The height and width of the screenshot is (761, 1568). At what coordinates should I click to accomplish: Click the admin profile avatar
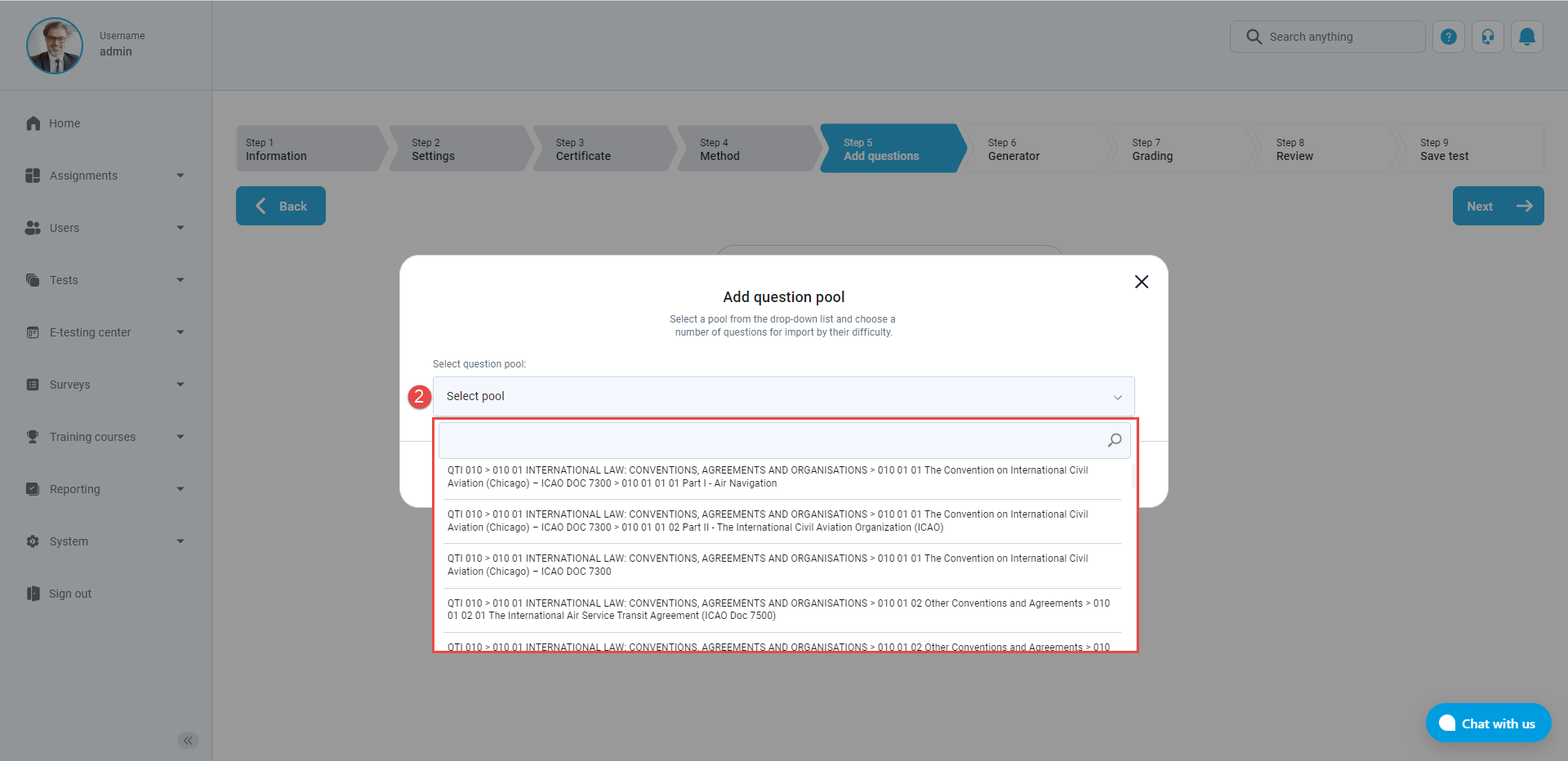(x=55, y=46)
